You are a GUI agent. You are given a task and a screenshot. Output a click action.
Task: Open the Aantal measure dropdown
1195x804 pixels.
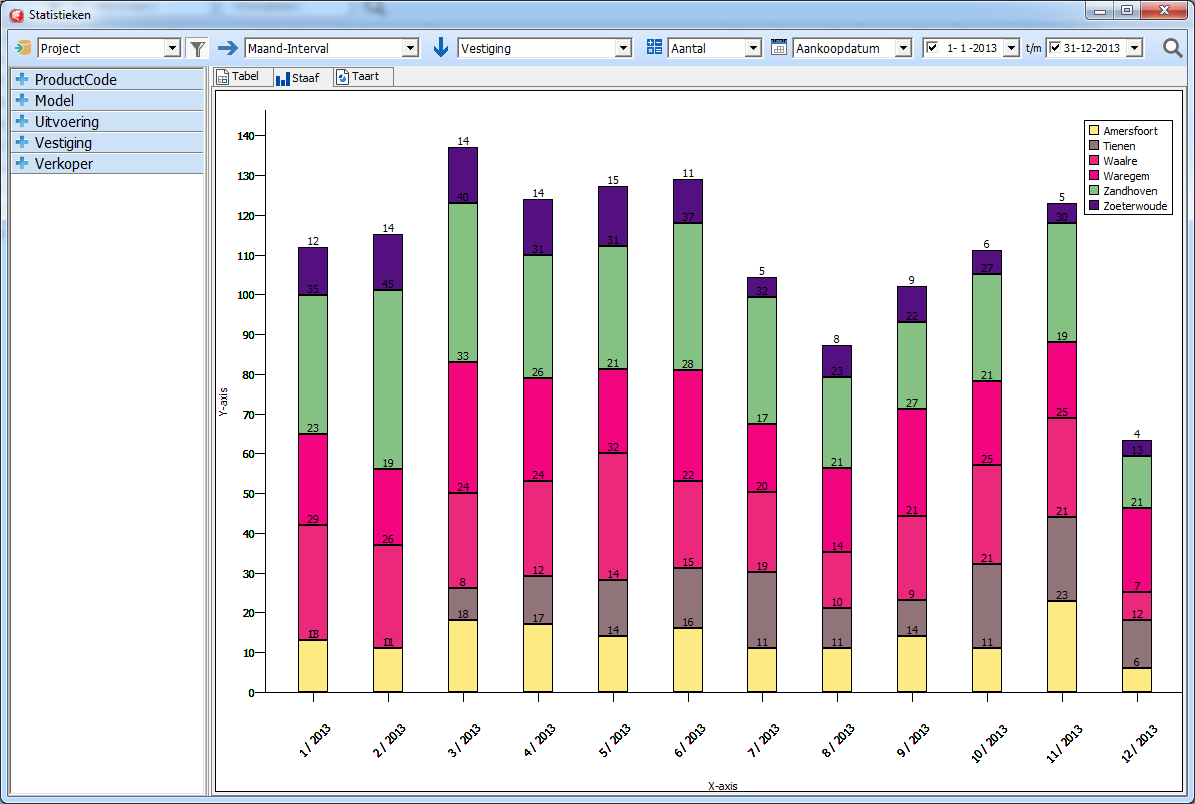(x=753, y=48)
